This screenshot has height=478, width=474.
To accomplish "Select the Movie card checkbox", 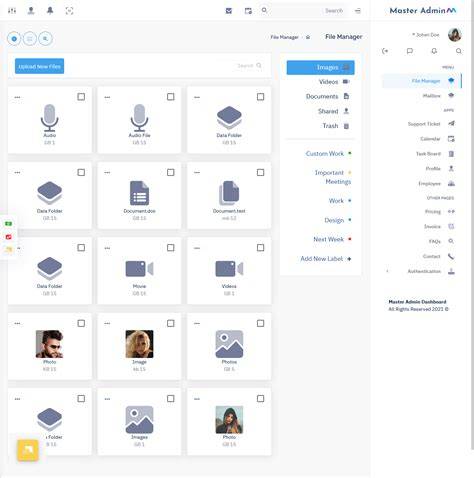I will coord(171,248).
